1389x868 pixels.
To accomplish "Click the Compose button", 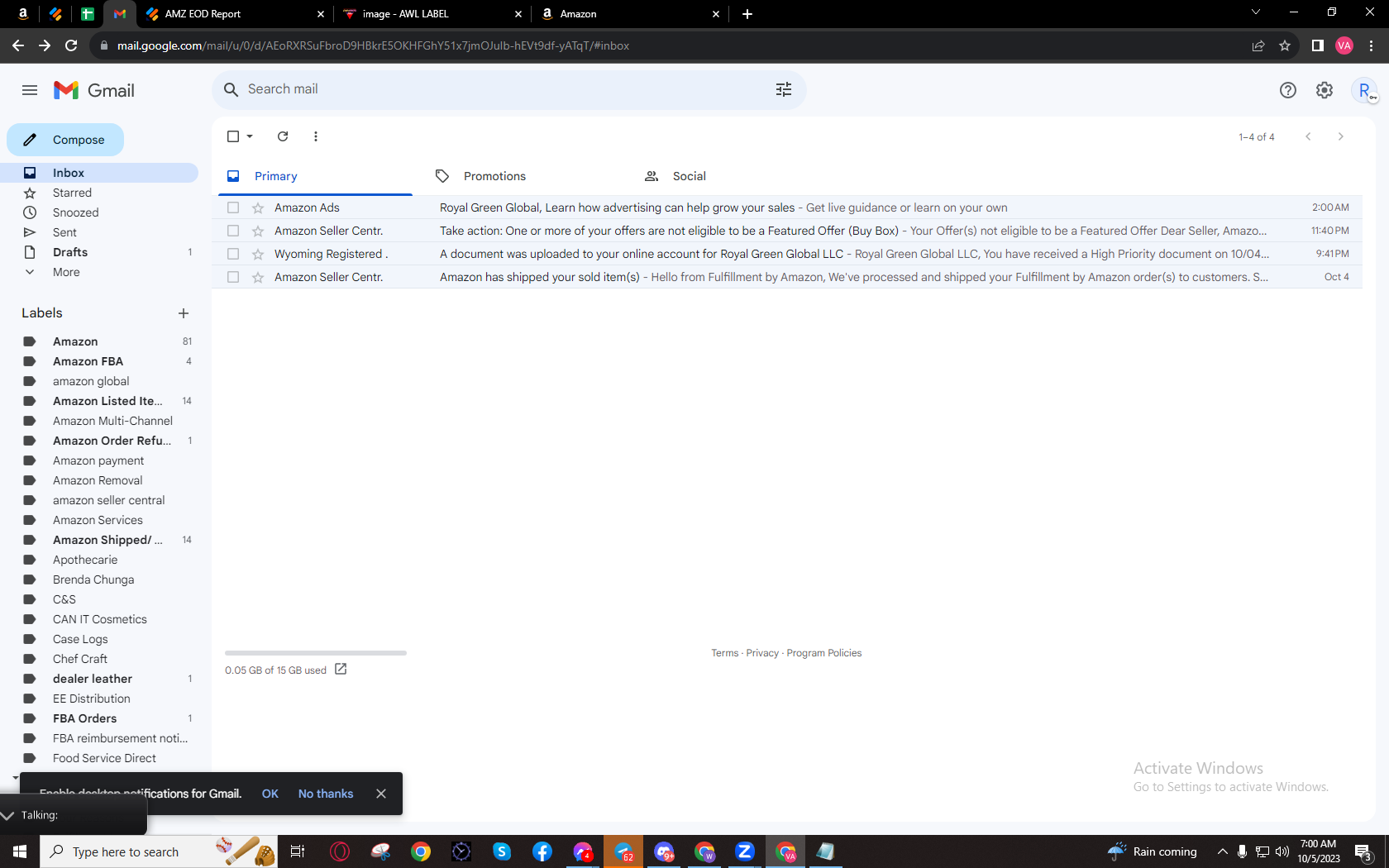I will pyautogui.click(x=65, y=140).
